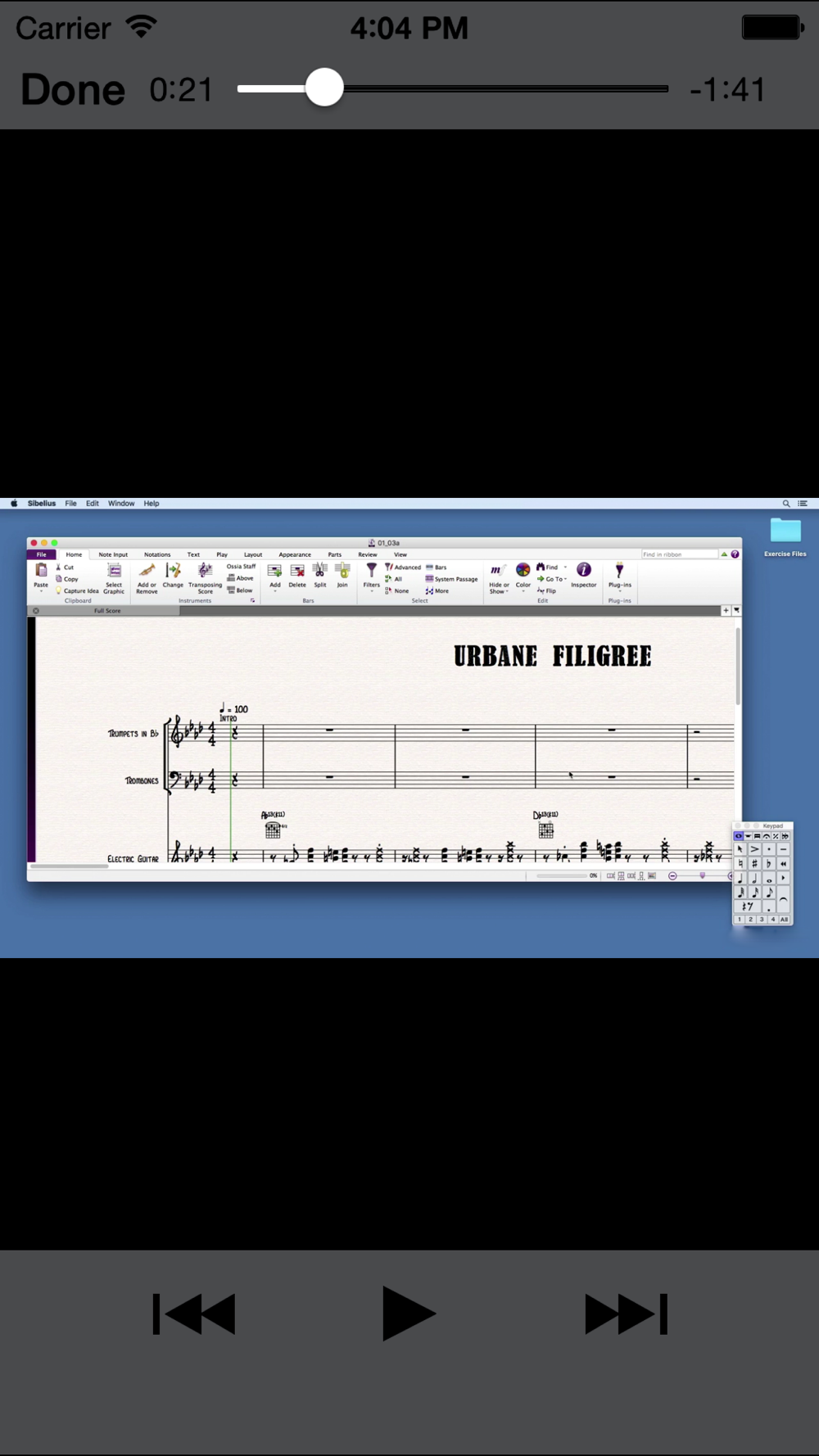
Task: Click the Change instrument icon
Action: point(173,570)
